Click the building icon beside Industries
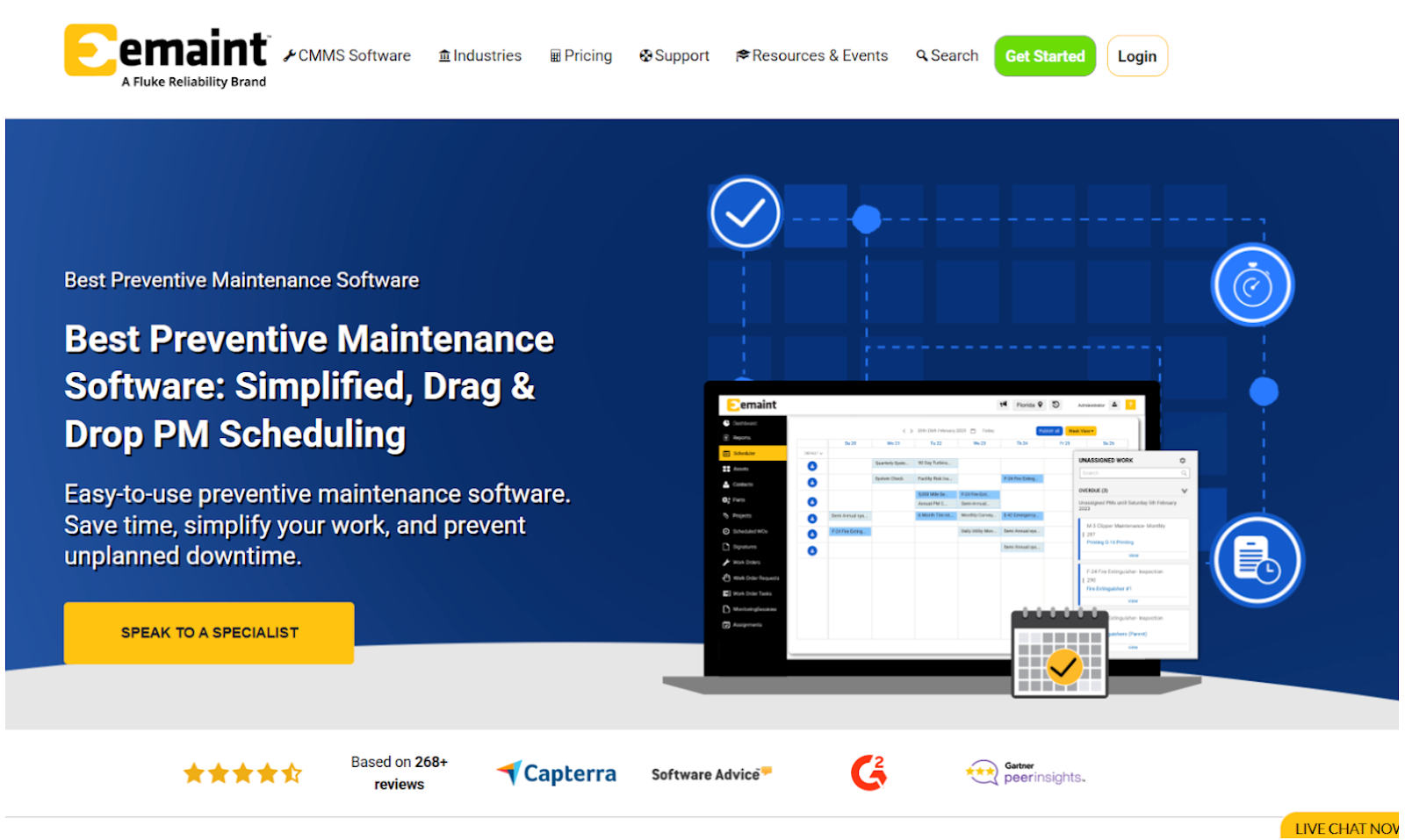 (x=444, y=55)
